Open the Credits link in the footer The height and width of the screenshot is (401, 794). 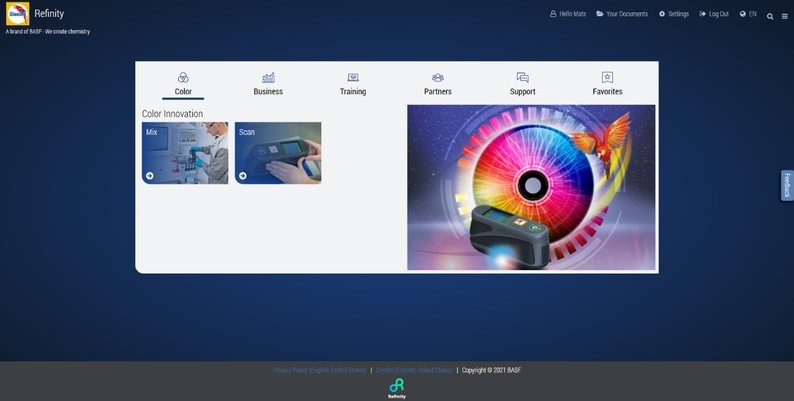pyautogui.click(x=414, y=370)
